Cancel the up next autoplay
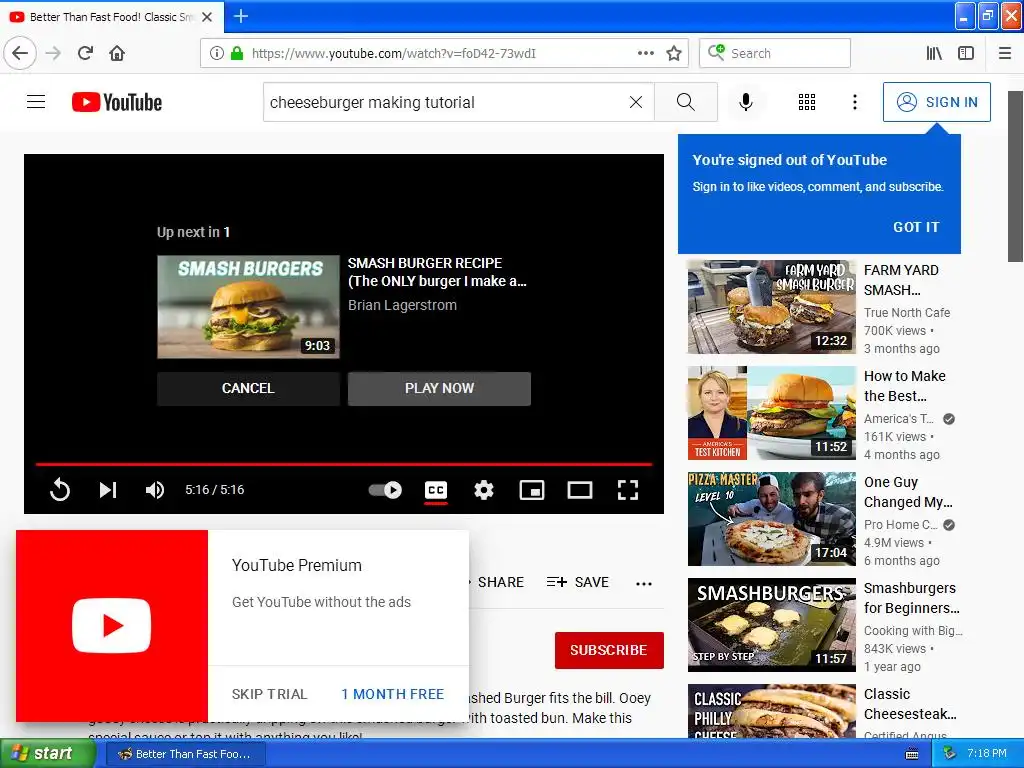 [248, 389]
